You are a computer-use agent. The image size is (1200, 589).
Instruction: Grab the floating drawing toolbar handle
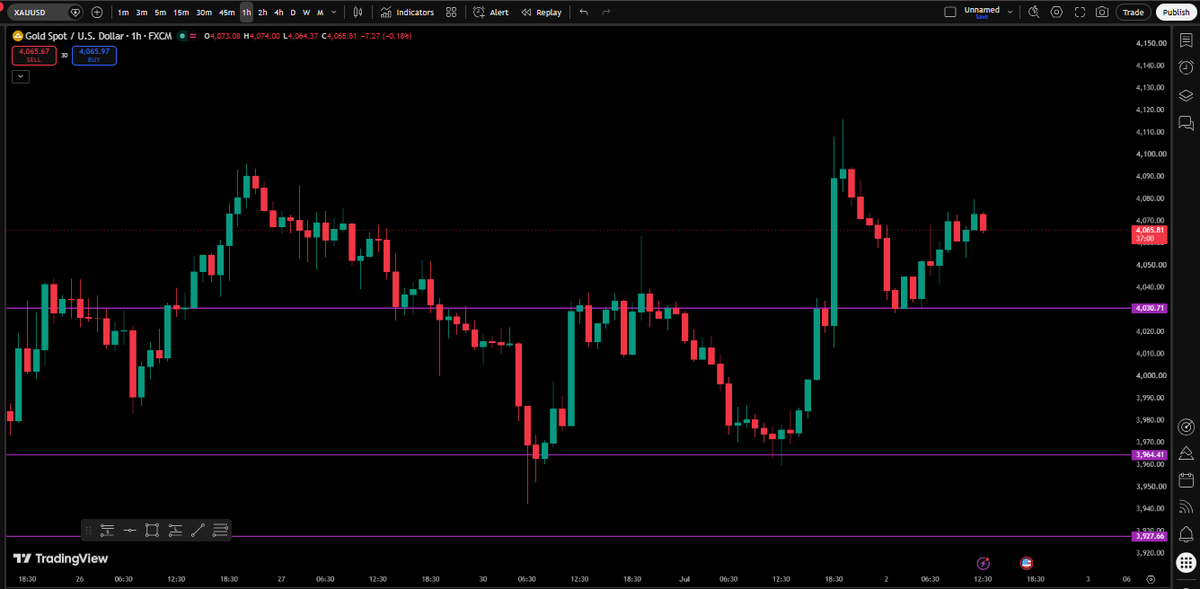point(89,530)
